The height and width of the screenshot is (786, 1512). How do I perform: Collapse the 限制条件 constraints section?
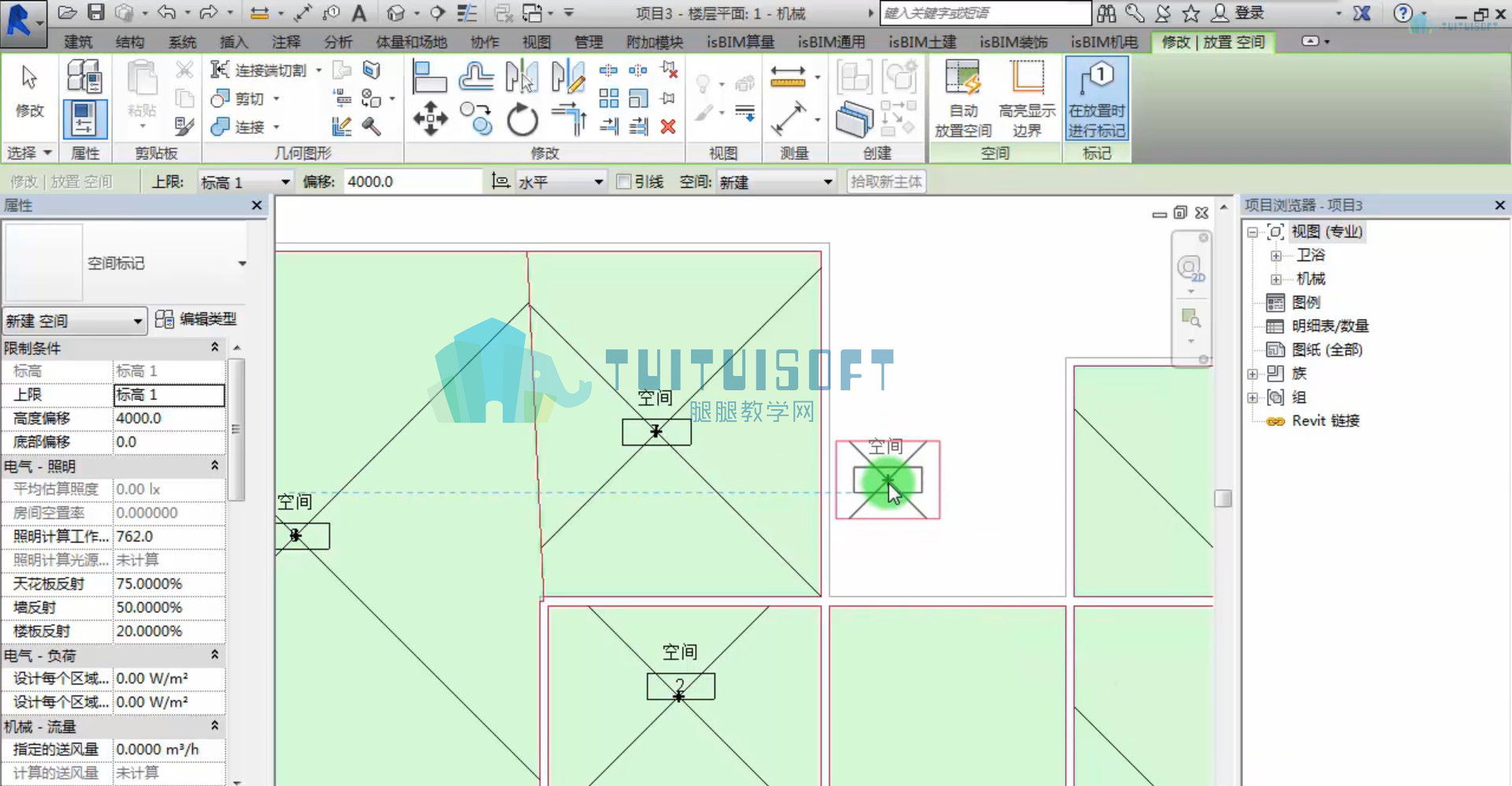pyautogui.click(x=214, y=348)
